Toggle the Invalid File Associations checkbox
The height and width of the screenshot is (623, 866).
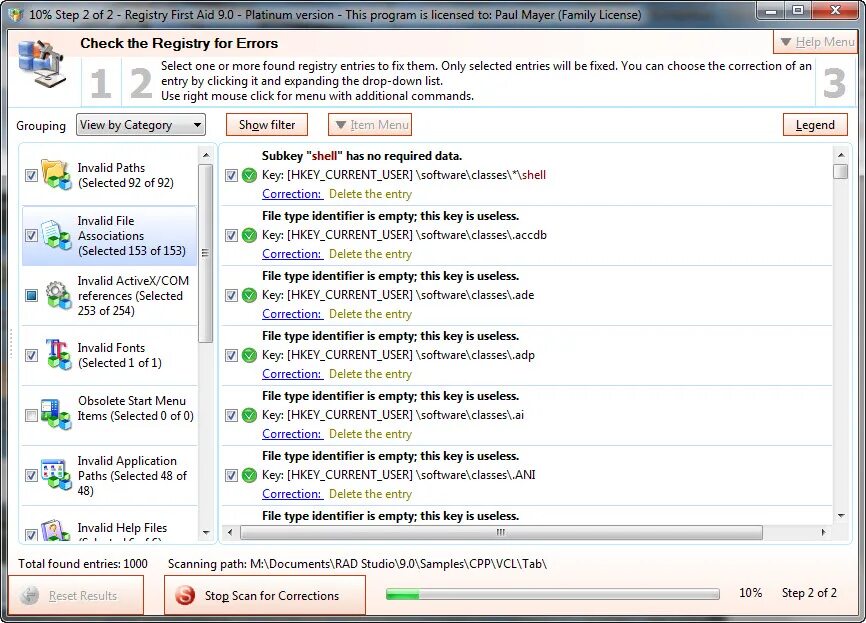click(31, 235)
